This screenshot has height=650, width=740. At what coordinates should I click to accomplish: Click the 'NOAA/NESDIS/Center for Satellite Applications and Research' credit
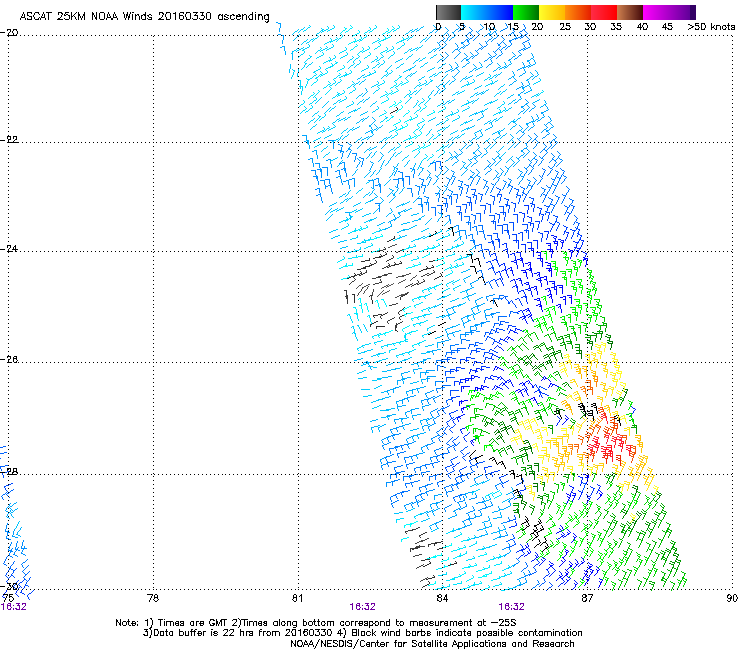[x=432, y=644]
